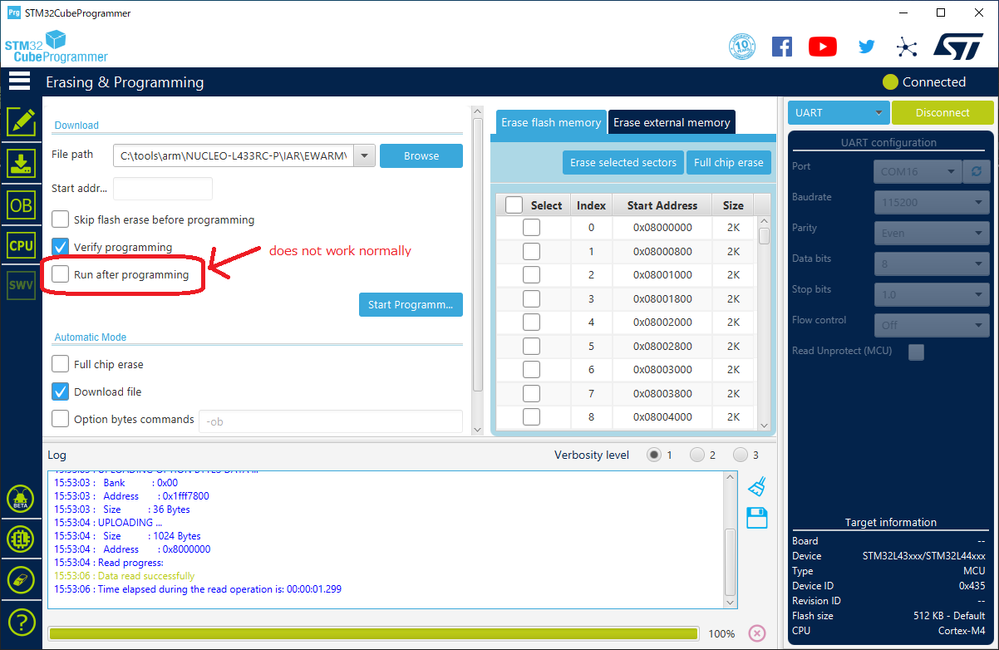The width and height of the screenshot is (999, 650).
Task: Check the Select all sectors header checkbox
Action: point(514,205)
